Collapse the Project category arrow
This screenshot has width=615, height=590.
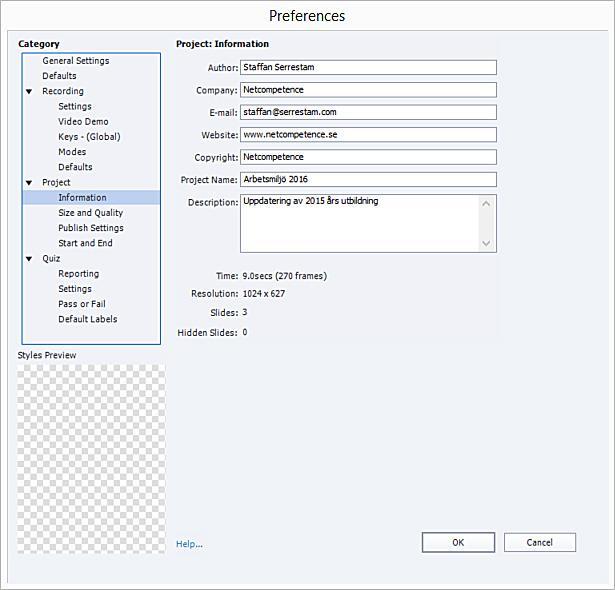coord(29,183)
